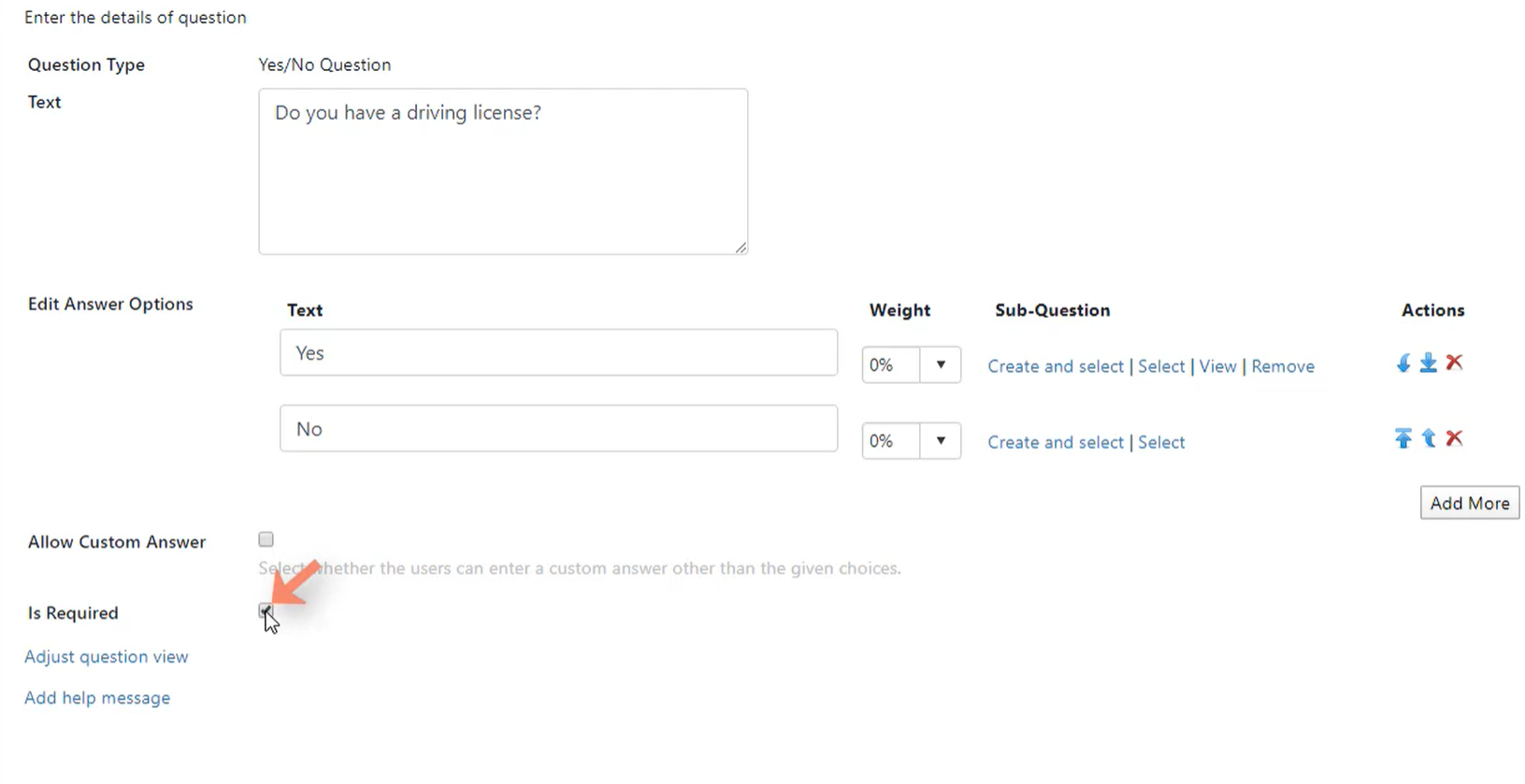Enable the Allow Custom Answer checkbox
Viewport: 1525px width, 784px height.
(266, 539)
